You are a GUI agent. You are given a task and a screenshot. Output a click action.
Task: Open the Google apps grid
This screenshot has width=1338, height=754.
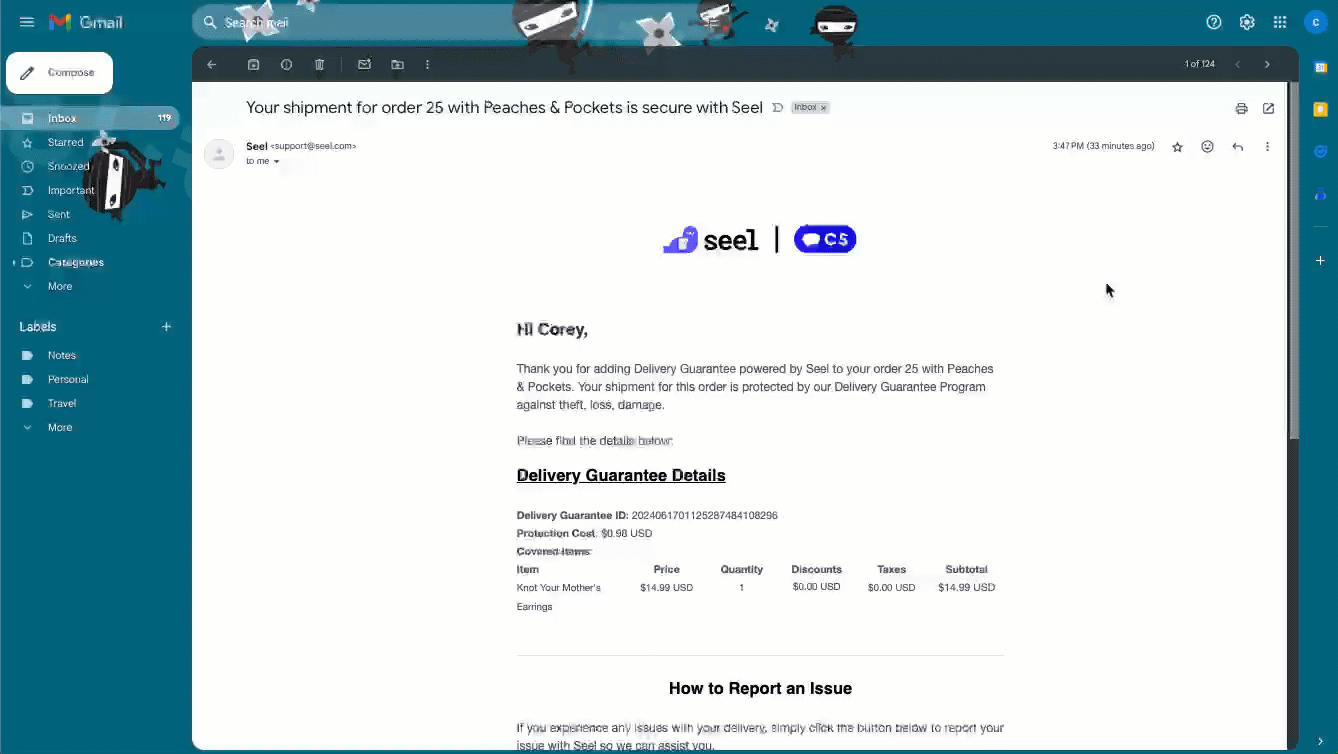pyautogui.click(x=1280, y=22)
